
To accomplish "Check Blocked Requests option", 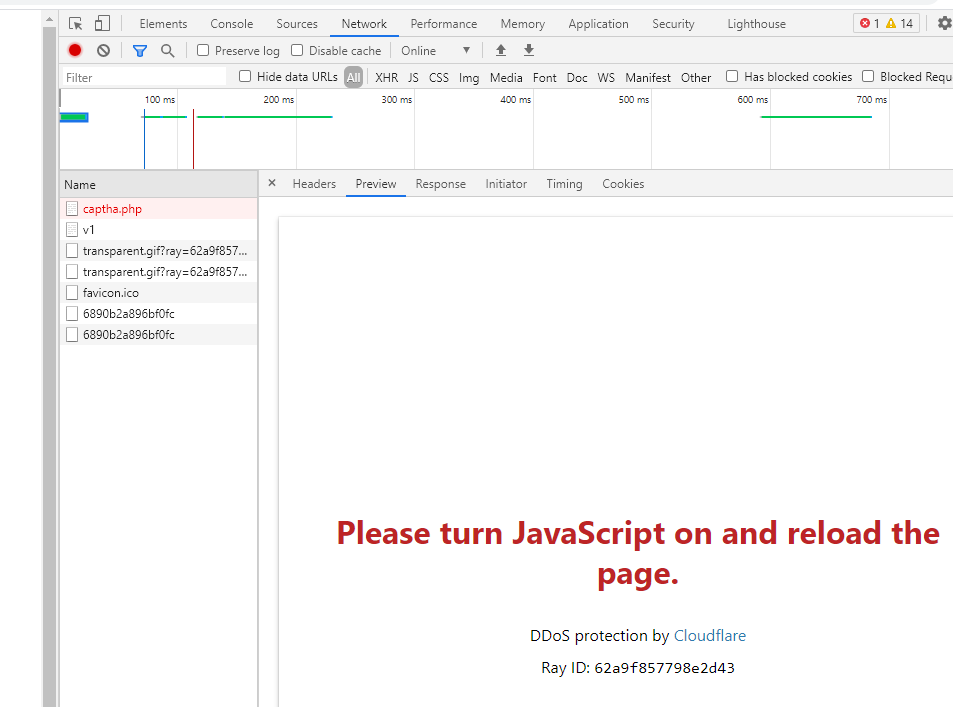I will (868, 77).
